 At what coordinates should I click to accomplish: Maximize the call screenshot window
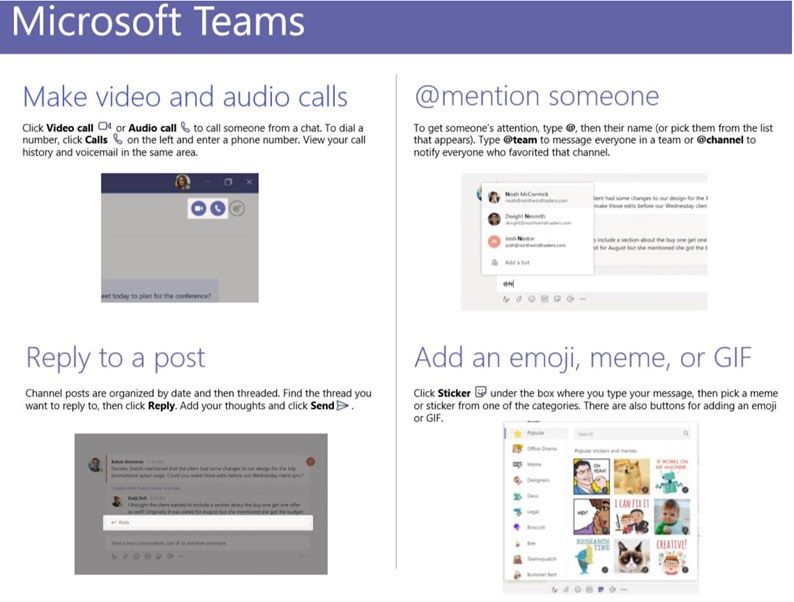click(228, 182)
